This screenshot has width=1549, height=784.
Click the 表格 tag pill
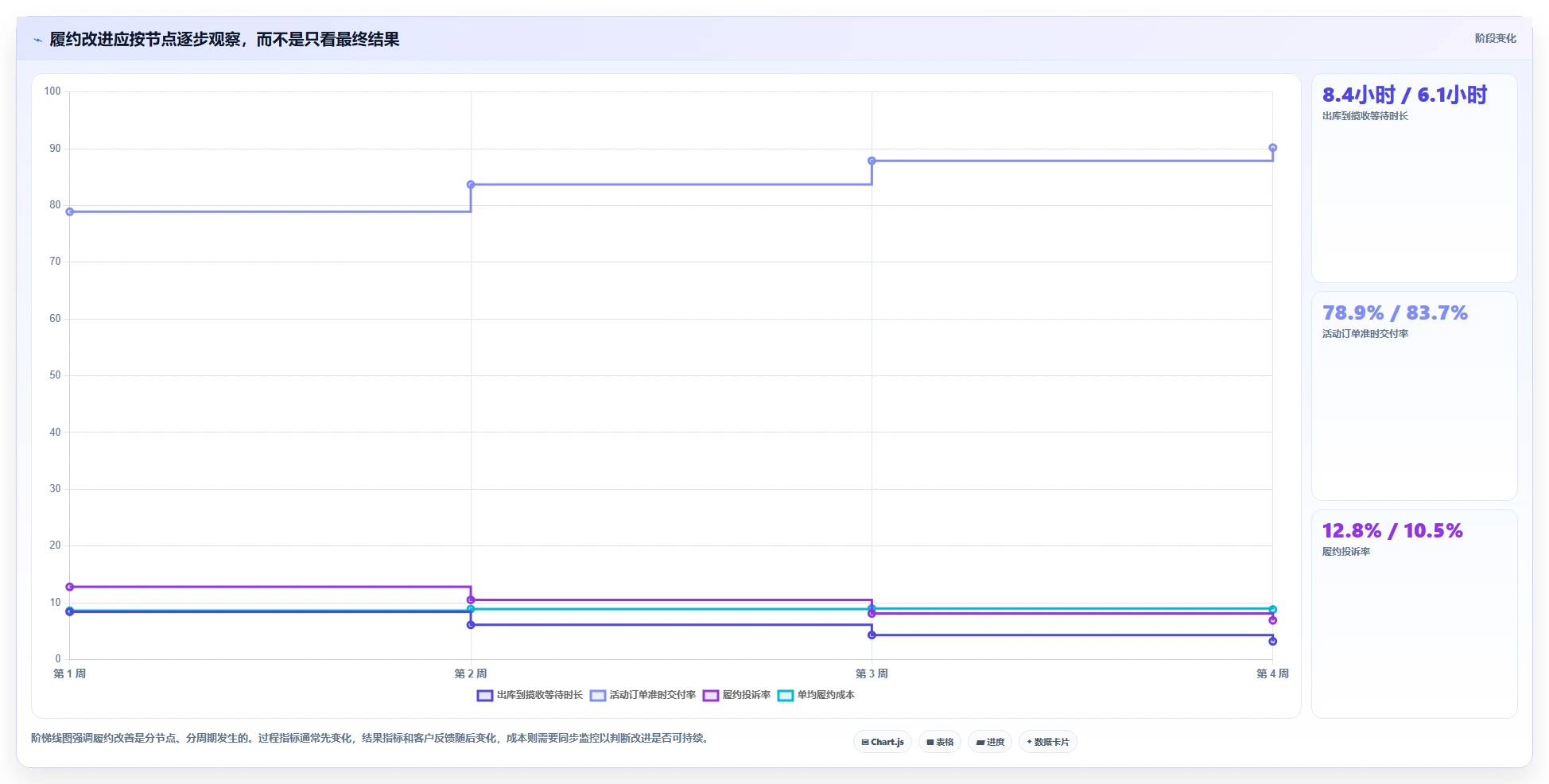tap(940, 742)
